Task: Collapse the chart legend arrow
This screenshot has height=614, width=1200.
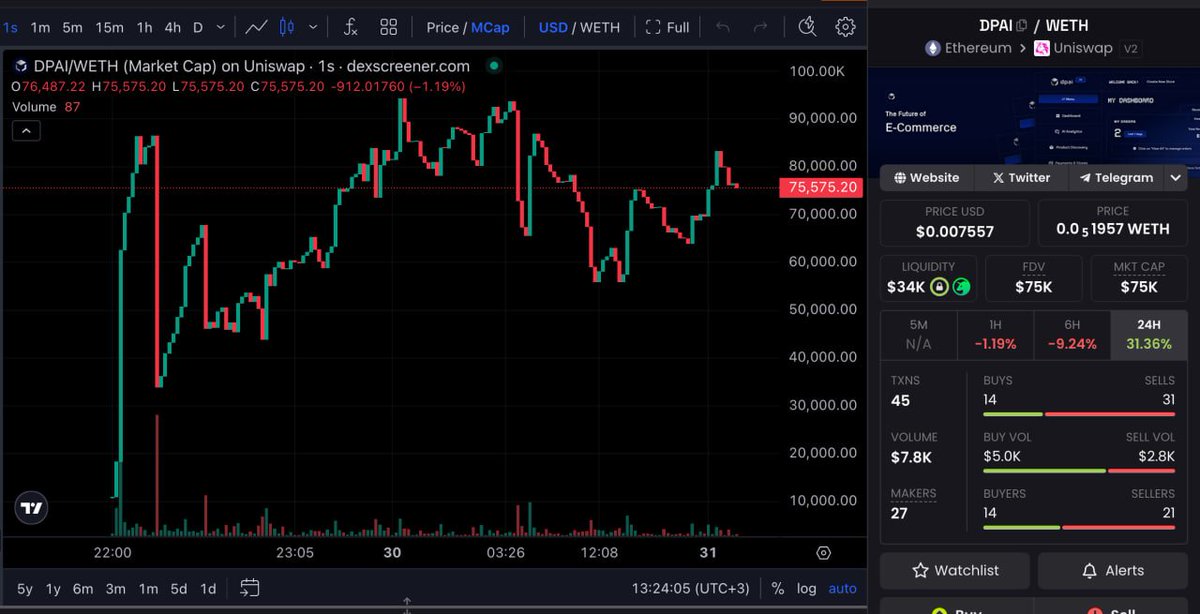Action: tap(26, 130)
